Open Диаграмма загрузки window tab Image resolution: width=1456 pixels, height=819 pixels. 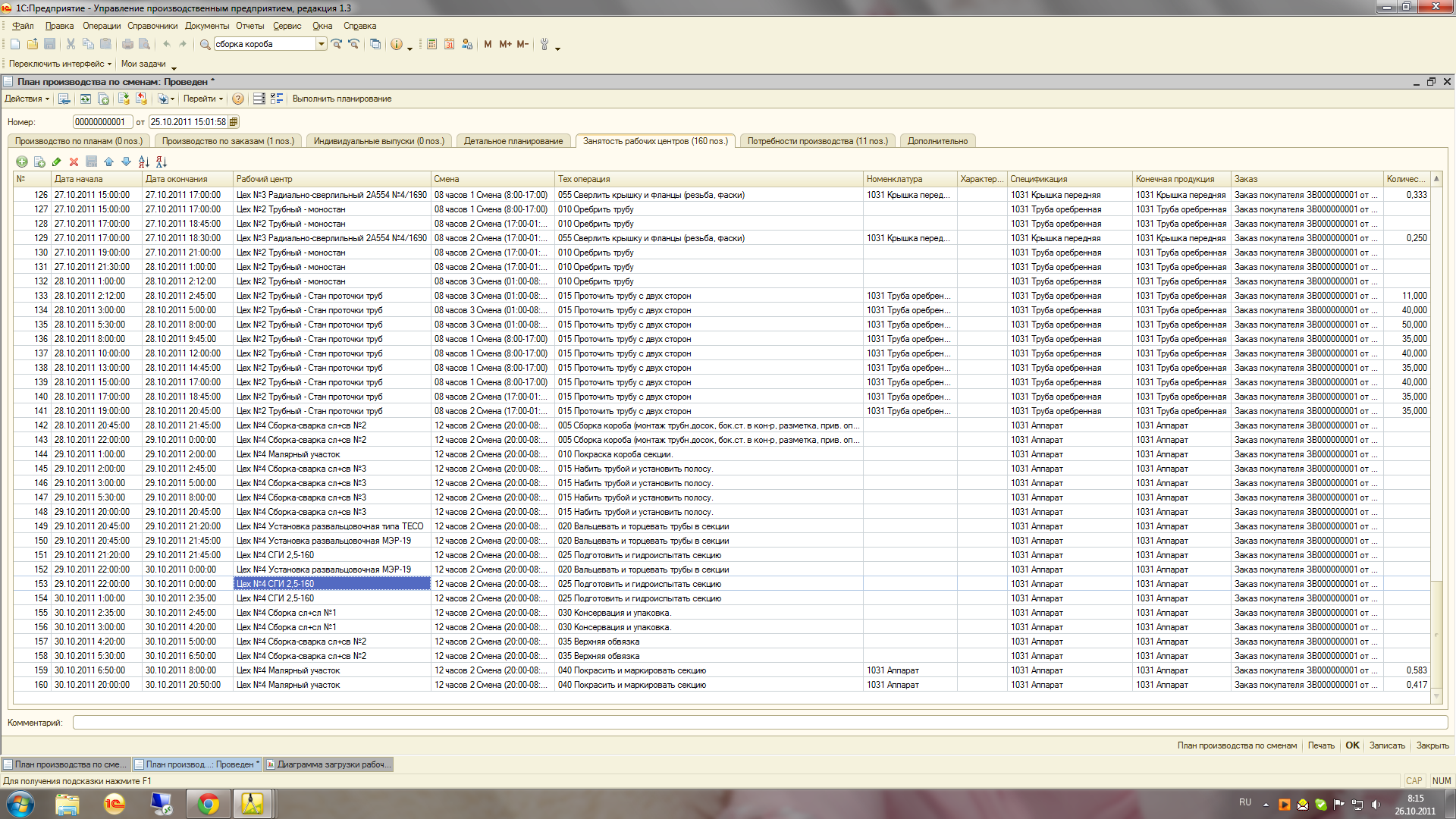[x=328, y=764]
